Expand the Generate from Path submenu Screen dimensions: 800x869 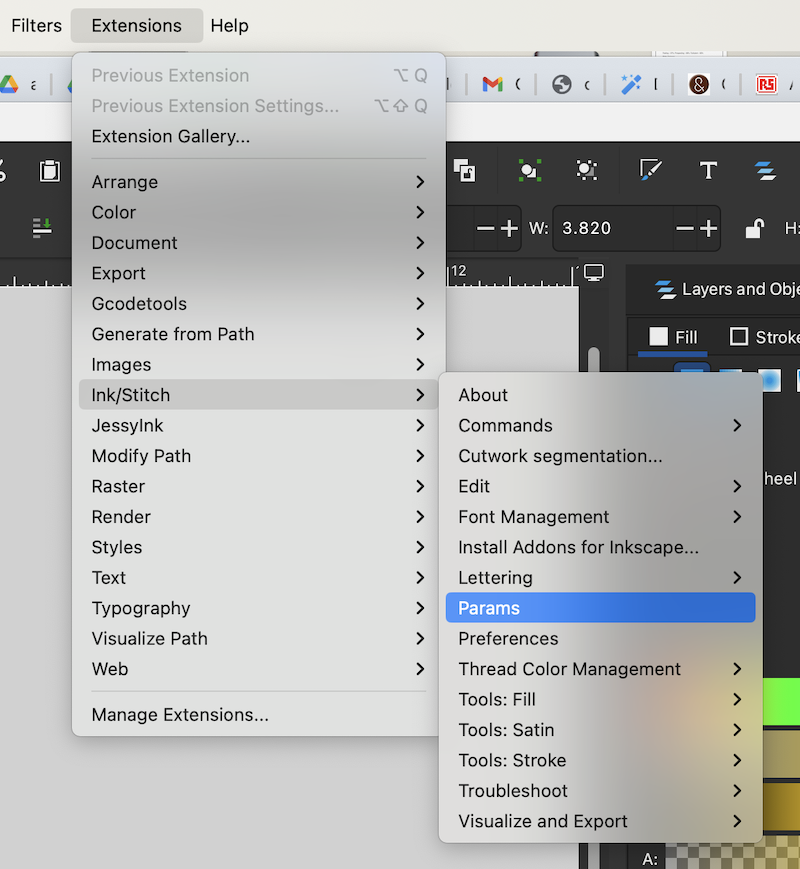click(x=258, y=334)
